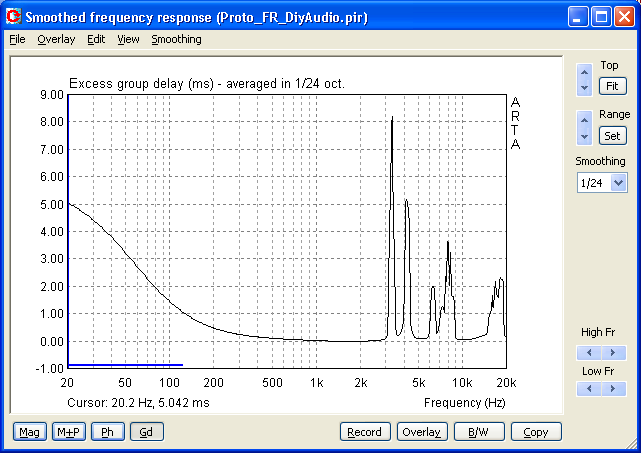Click the Record button
The image size is (641, 453).
point(365,432)
